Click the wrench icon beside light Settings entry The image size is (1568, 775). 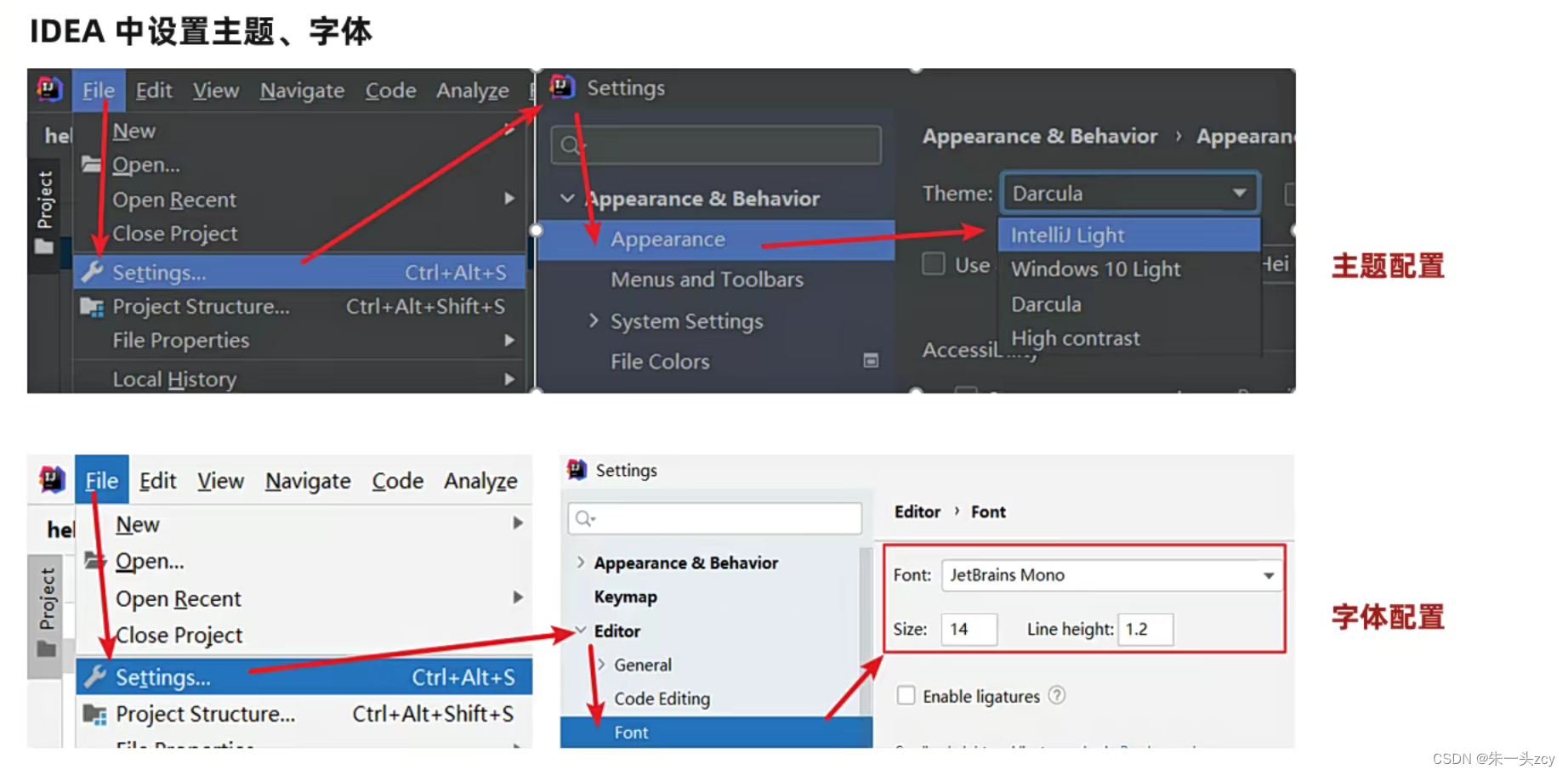[94, 676]
